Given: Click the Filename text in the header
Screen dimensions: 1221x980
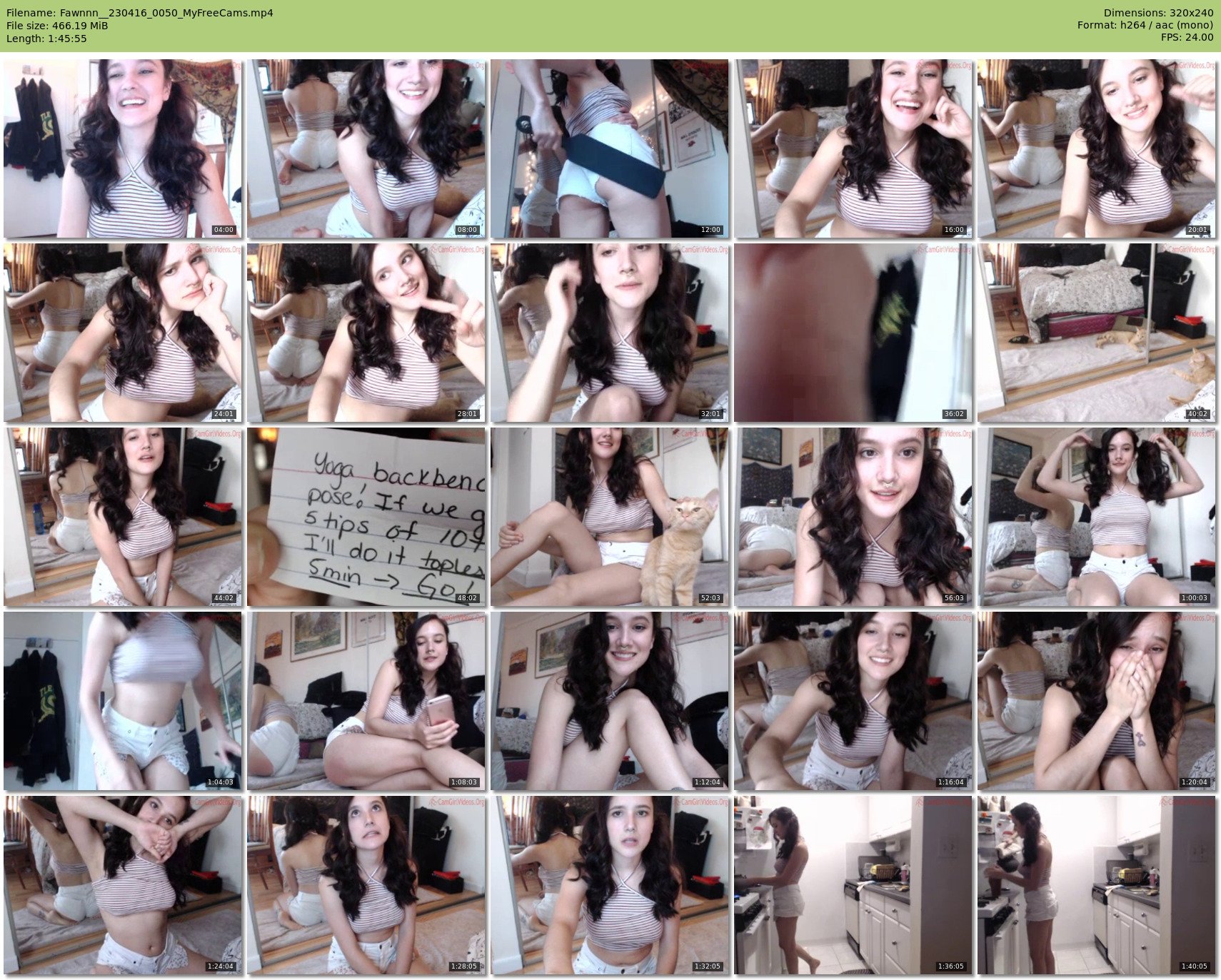Looking at the screenshot, I should click(x=139, y=13).
